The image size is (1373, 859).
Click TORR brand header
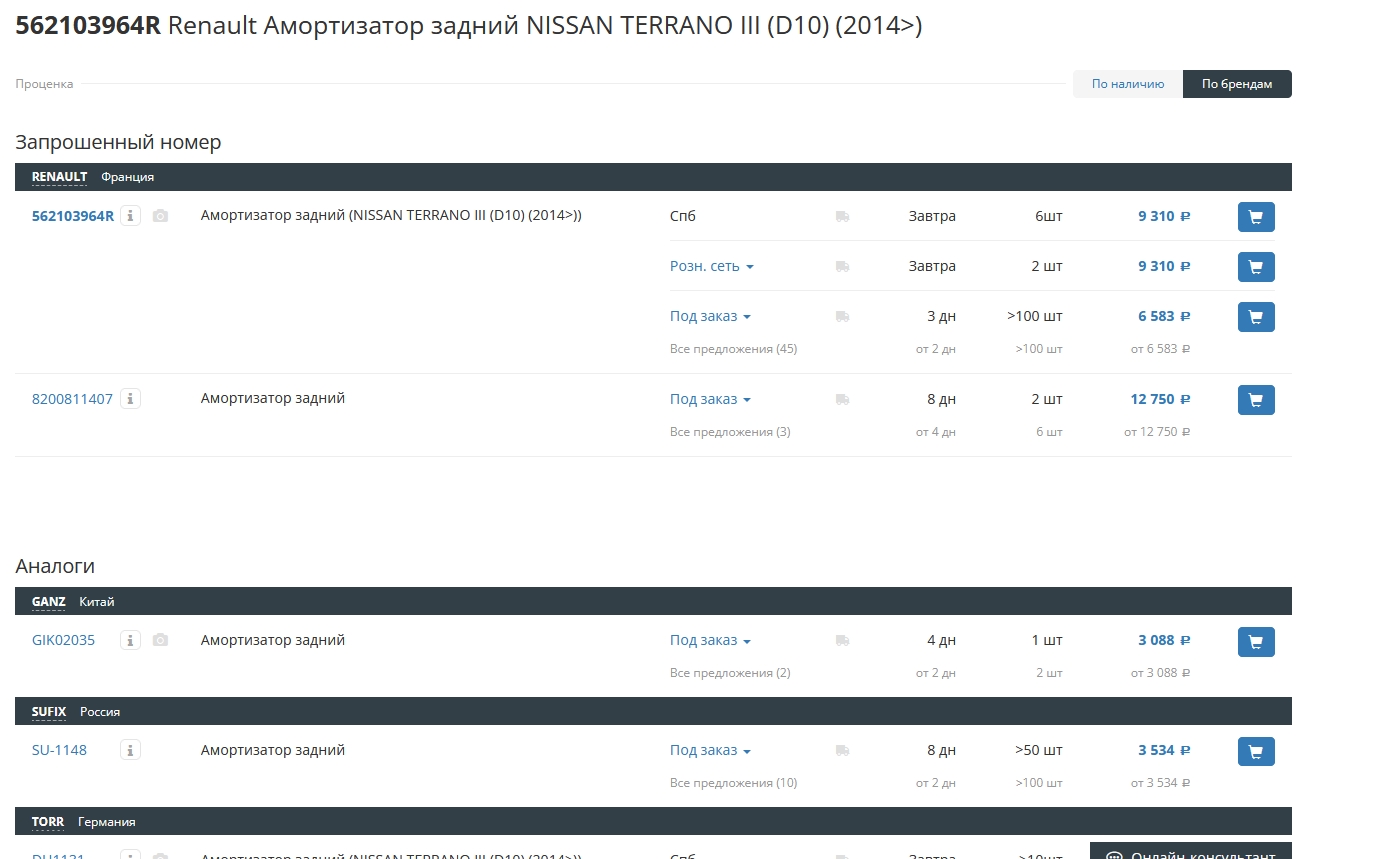point(48,822)
